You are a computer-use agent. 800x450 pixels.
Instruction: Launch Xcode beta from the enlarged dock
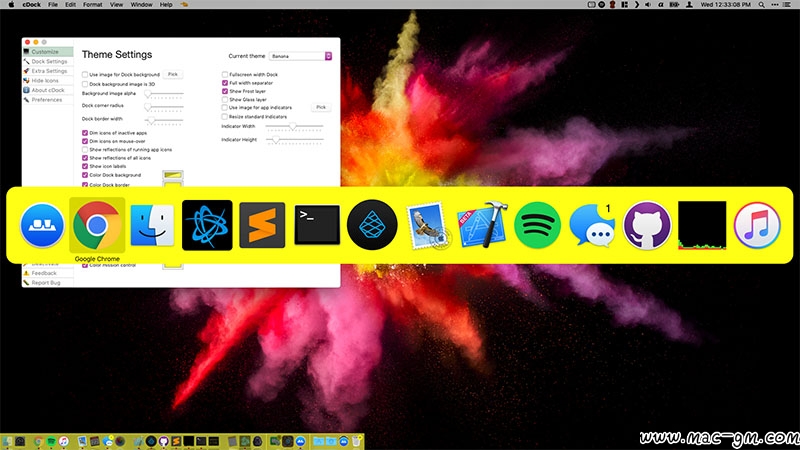point(482,225)
